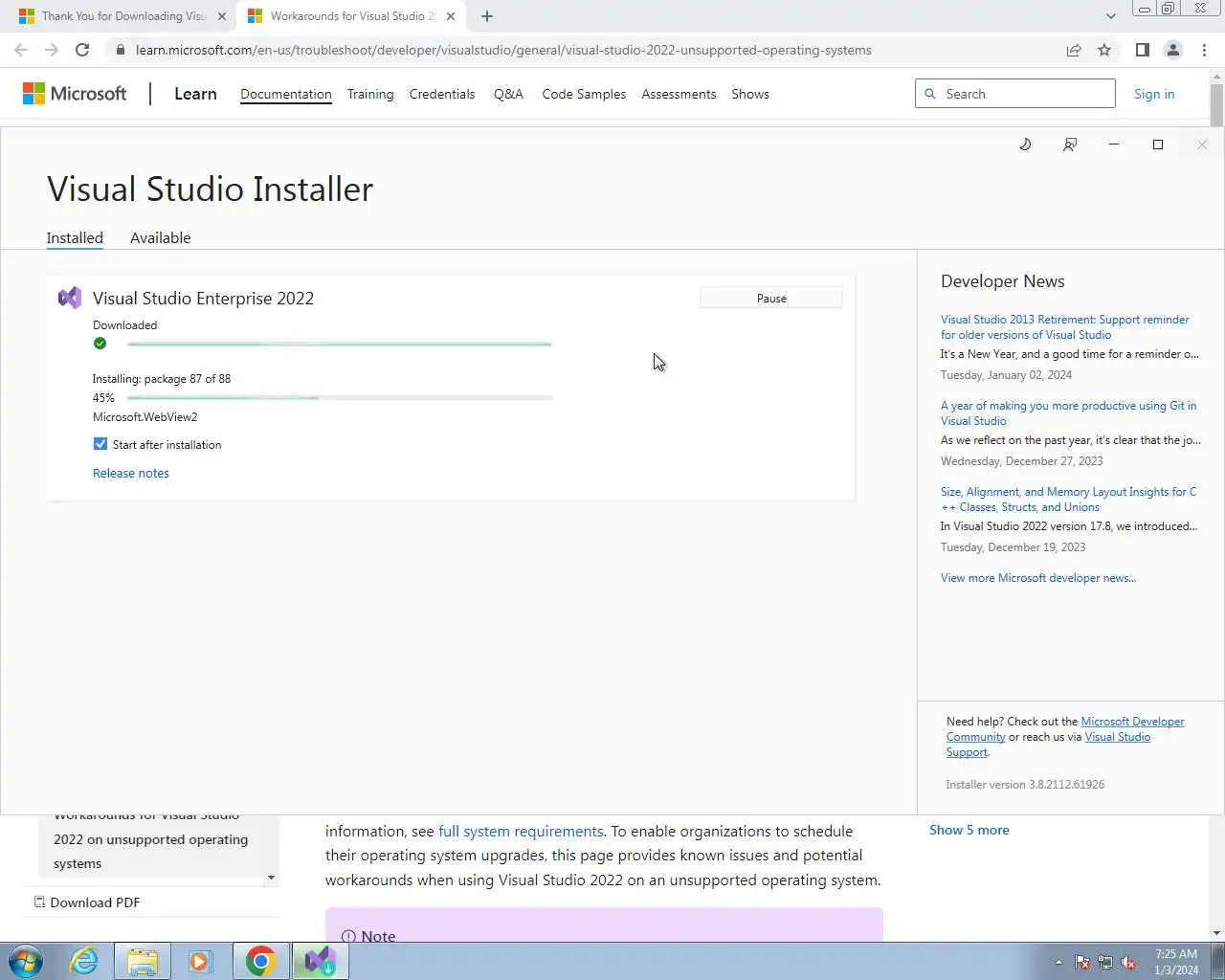Screen dimensions: 1225x980
Task: Click the volume muted tray icon
Action: pyautogui.click(x=1128, y=963)
